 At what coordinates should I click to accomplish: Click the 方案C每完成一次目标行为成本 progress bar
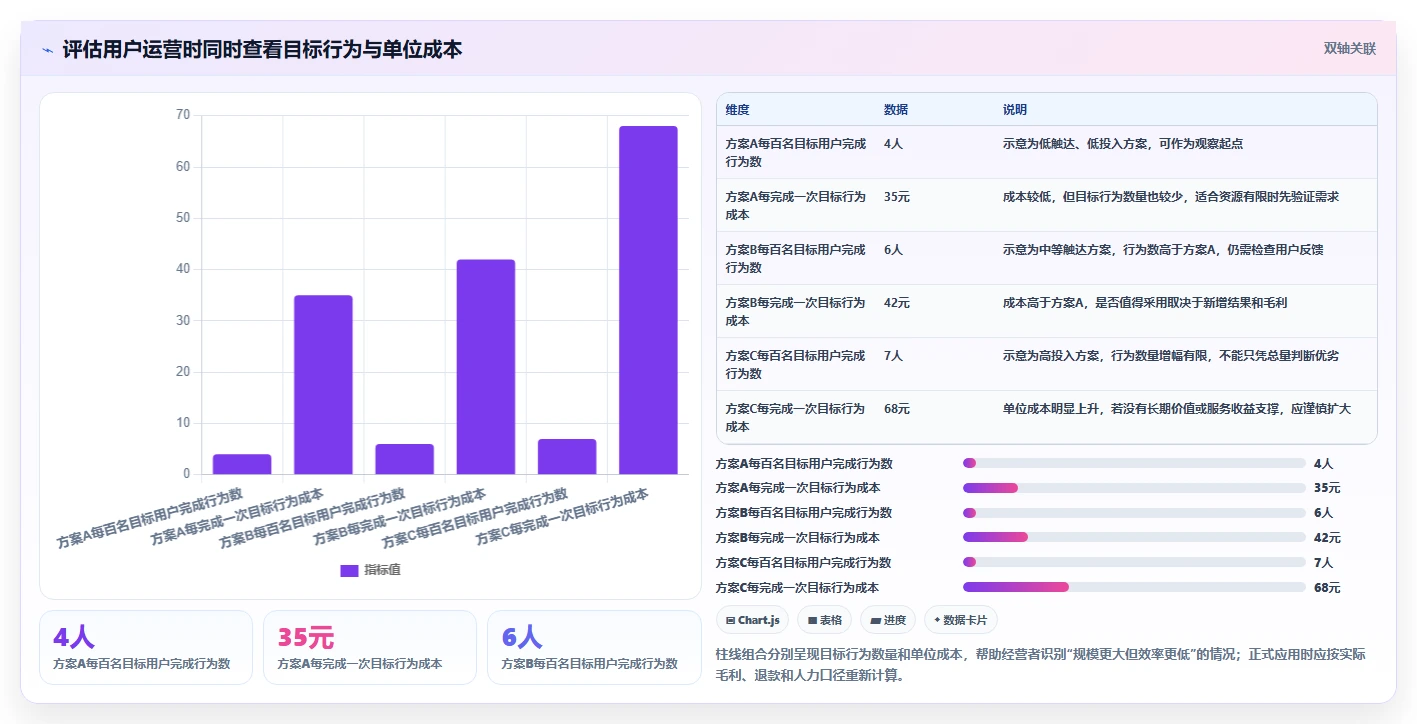click(1134, 587)
